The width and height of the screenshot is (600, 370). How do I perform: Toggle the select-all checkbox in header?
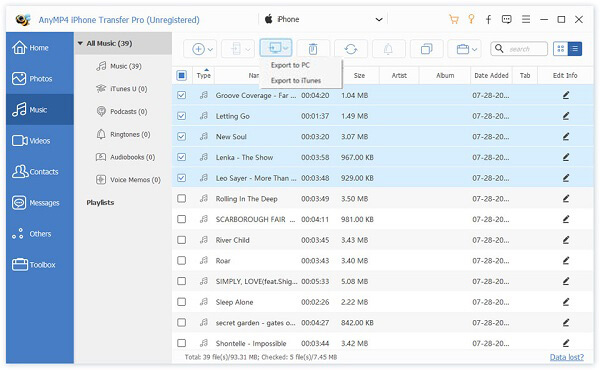pos(182,75)
